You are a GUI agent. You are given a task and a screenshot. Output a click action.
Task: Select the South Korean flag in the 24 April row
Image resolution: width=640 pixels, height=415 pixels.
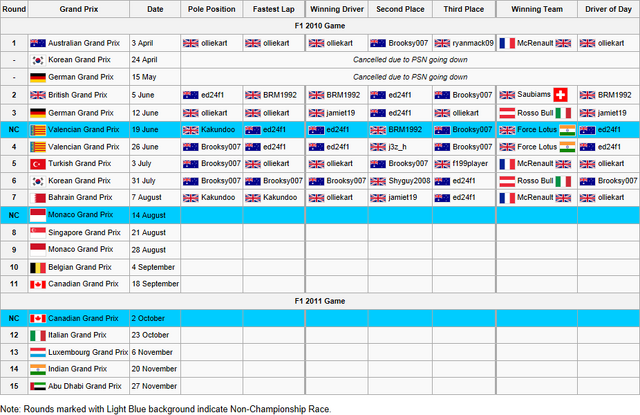click(38, 60)
